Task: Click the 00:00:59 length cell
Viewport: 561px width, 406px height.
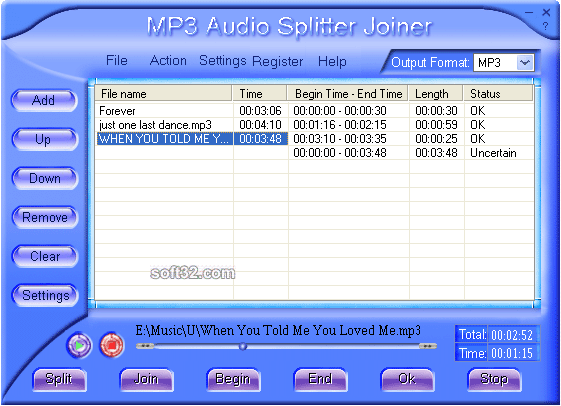Action: pyautogui.click(x=436, y=125)
